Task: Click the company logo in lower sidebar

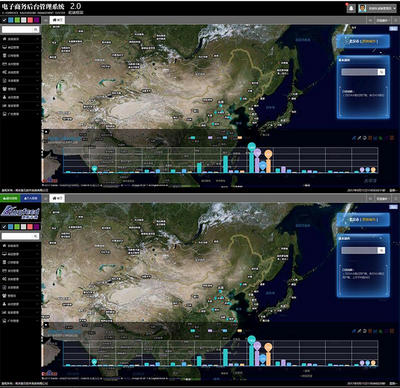Action: [x=20, y=212]
